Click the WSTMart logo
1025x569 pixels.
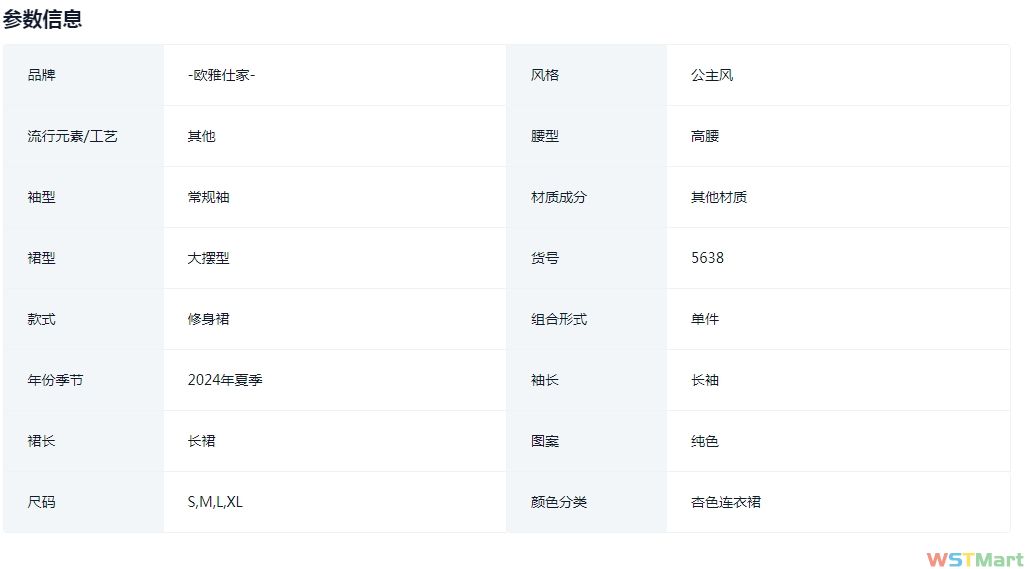(974, 559)
